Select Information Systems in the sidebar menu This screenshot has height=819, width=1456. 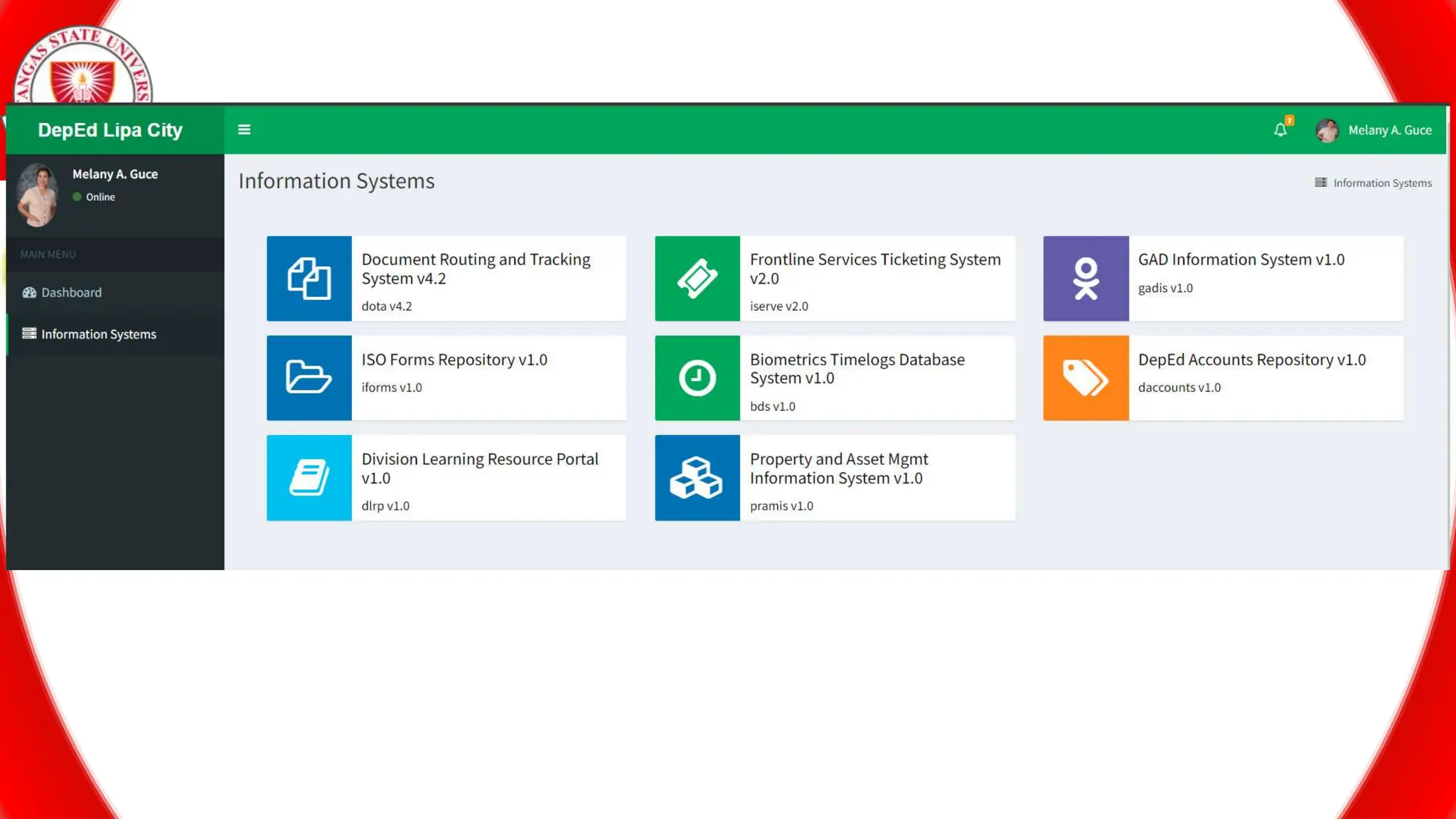[98, 334]
